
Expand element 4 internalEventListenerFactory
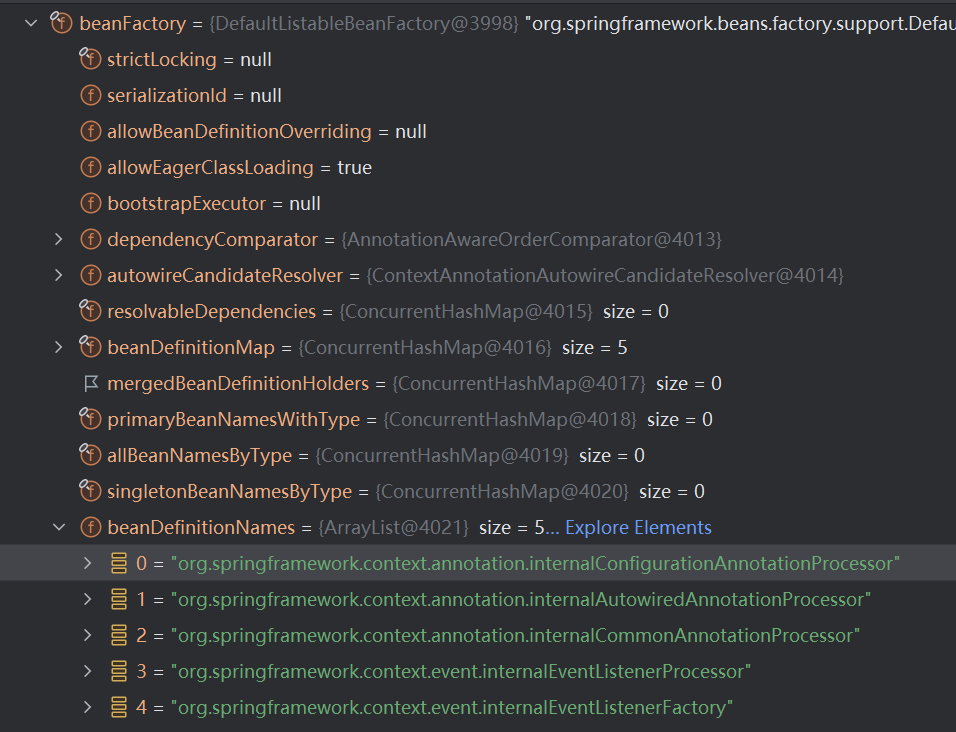[87, 708]
